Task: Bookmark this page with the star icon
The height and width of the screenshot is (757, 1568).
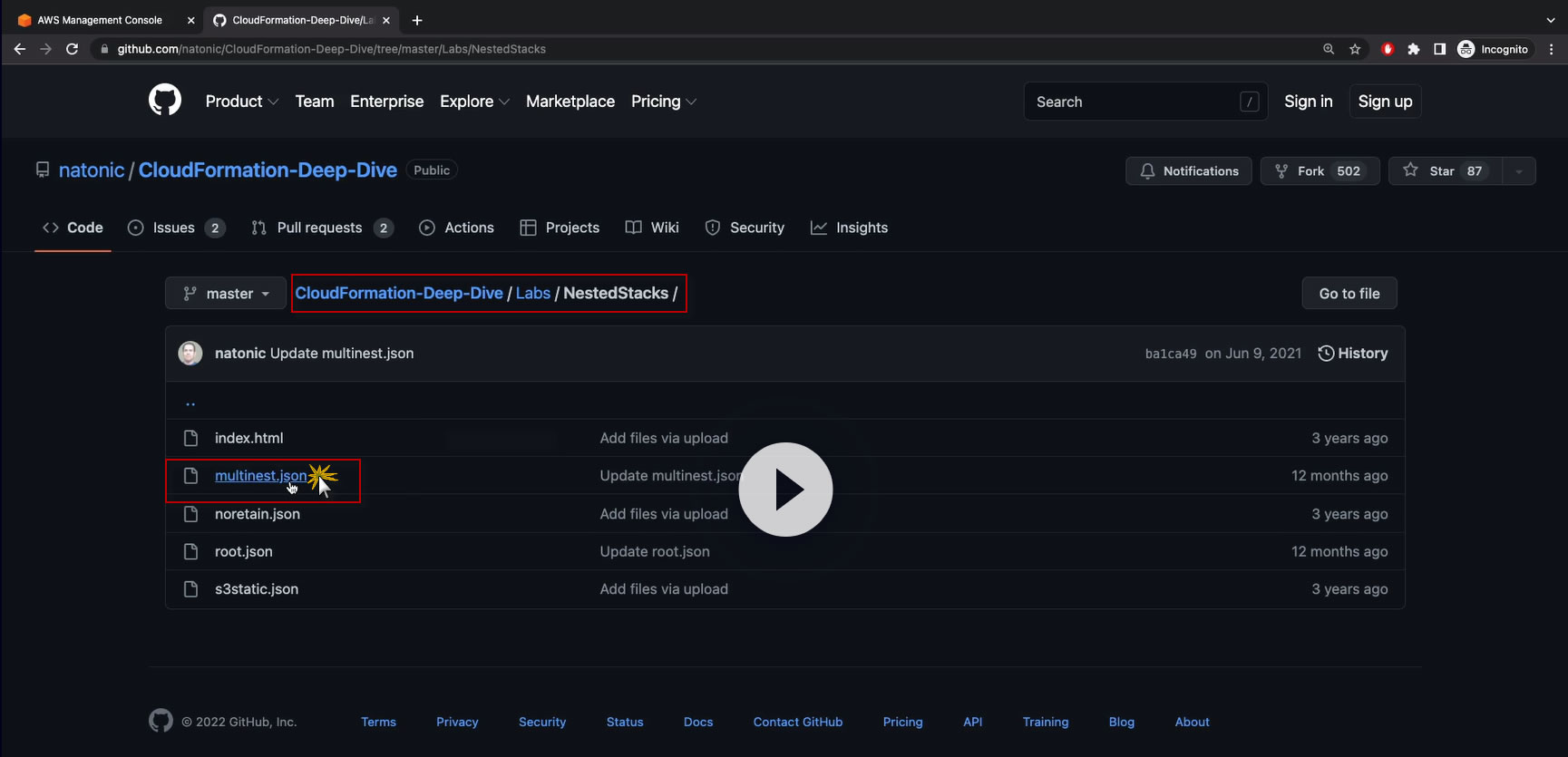Action: coord(1355,49)
